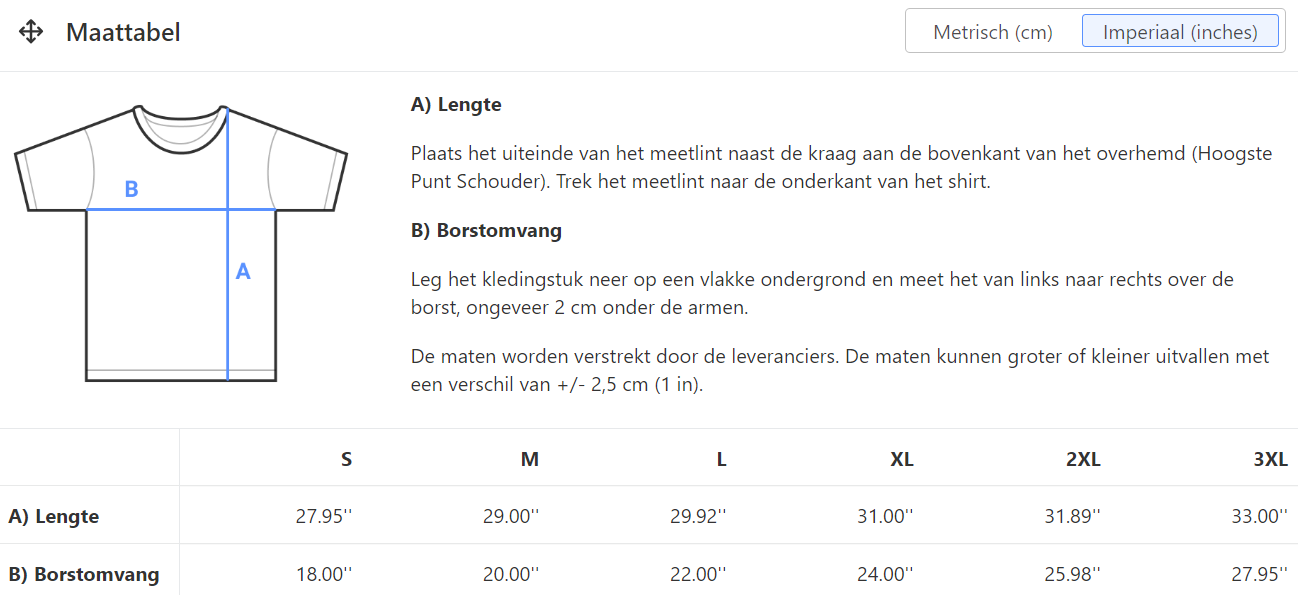1298x595 pixels.
Task: Click the A) Lengte description heading
Action: coord(456,104)
